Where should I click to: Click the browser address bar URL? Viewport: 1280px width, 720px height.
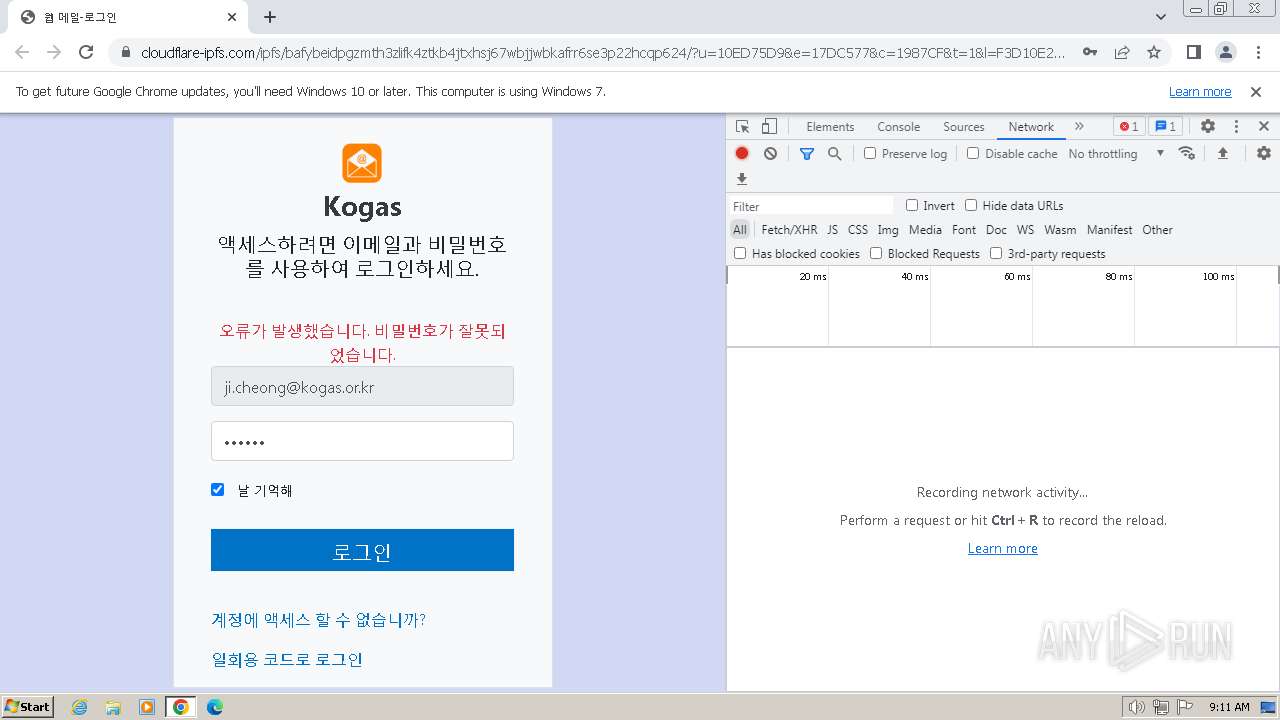603,52
